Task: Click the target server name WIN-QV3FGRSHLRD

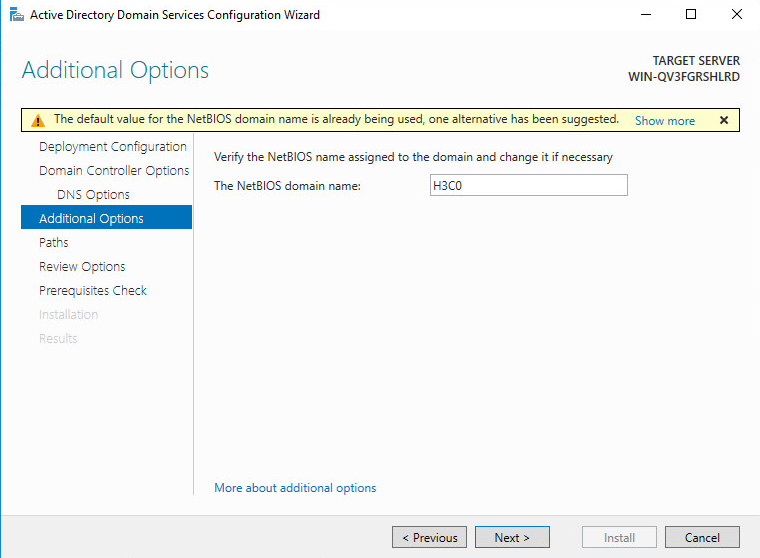Action: [x=684, y=77]
